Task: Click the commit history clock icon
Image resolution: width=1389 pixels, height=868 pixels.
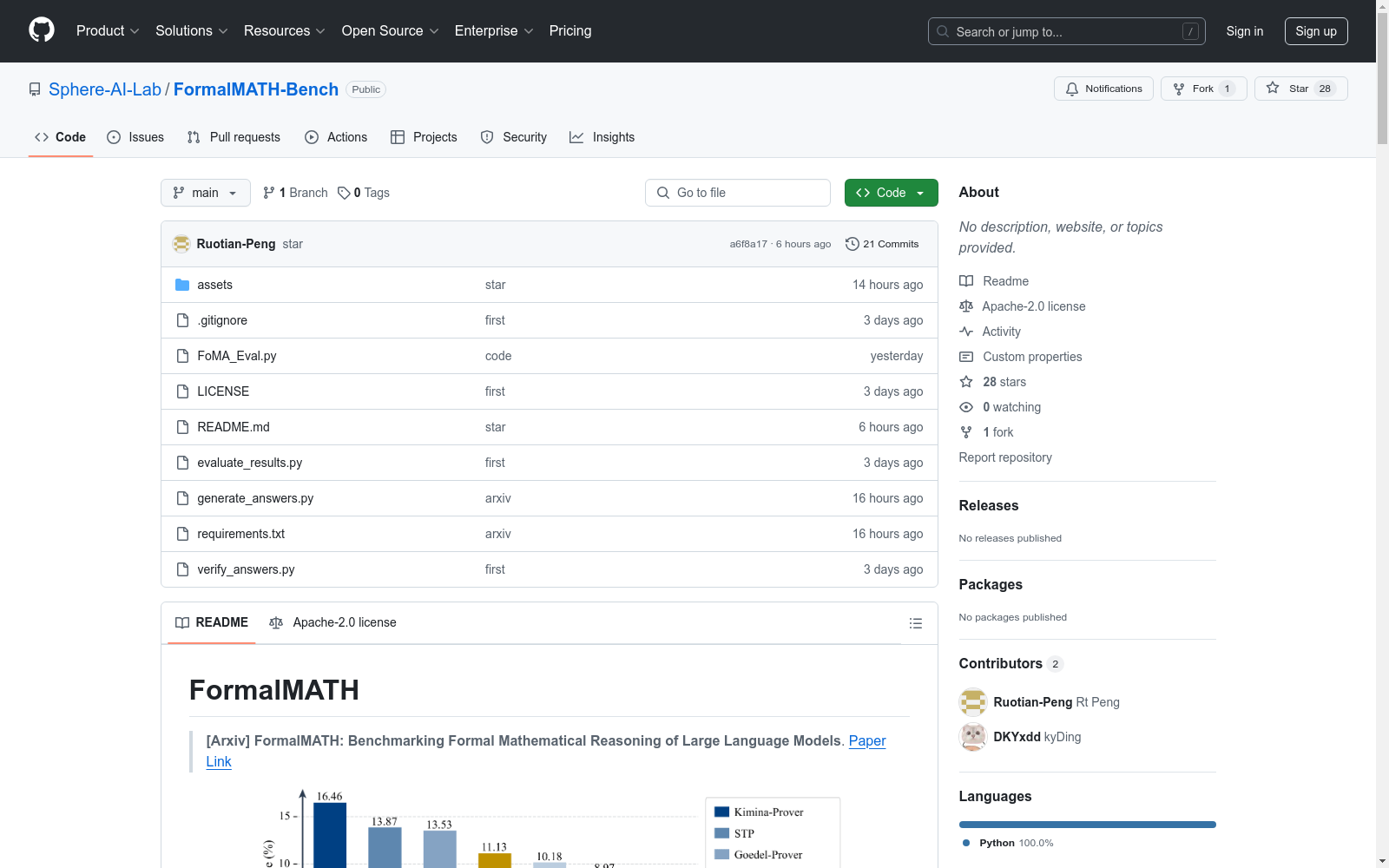Action: [x=852, y=244]
